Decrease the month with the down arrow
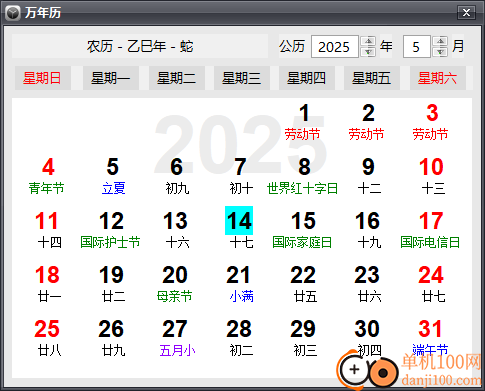The width and height of the screenshot is (485, 391). point(440,52)
